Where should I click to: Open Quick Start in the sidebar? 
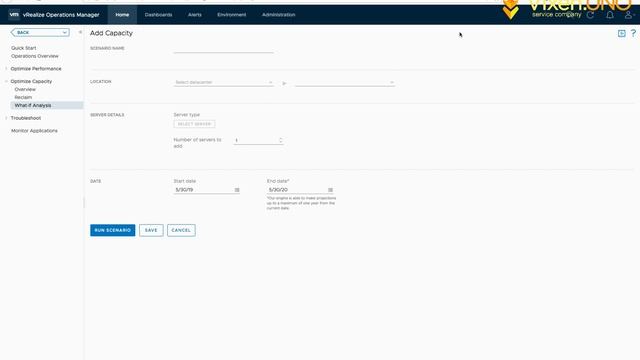click(x=24, y=48)
